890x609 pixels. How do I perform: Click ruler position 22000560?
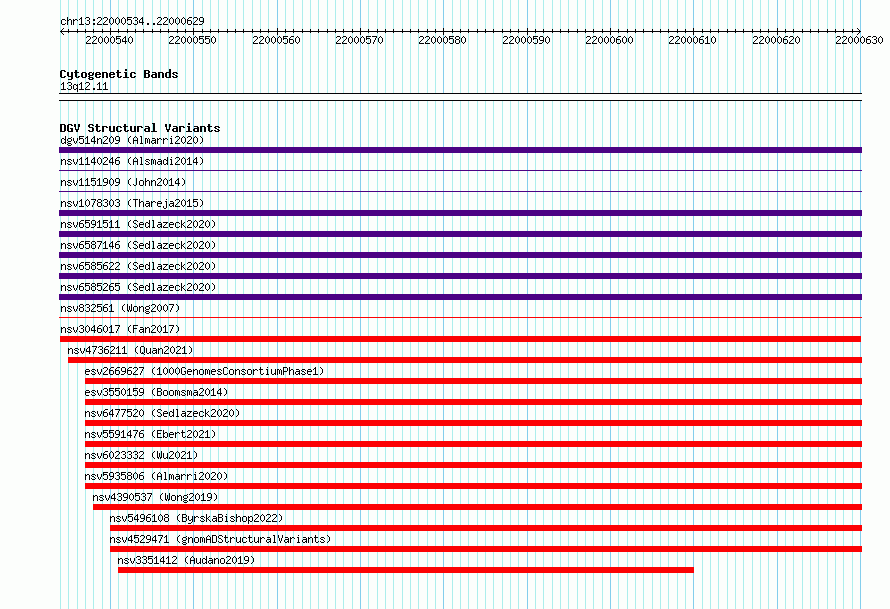276,40
